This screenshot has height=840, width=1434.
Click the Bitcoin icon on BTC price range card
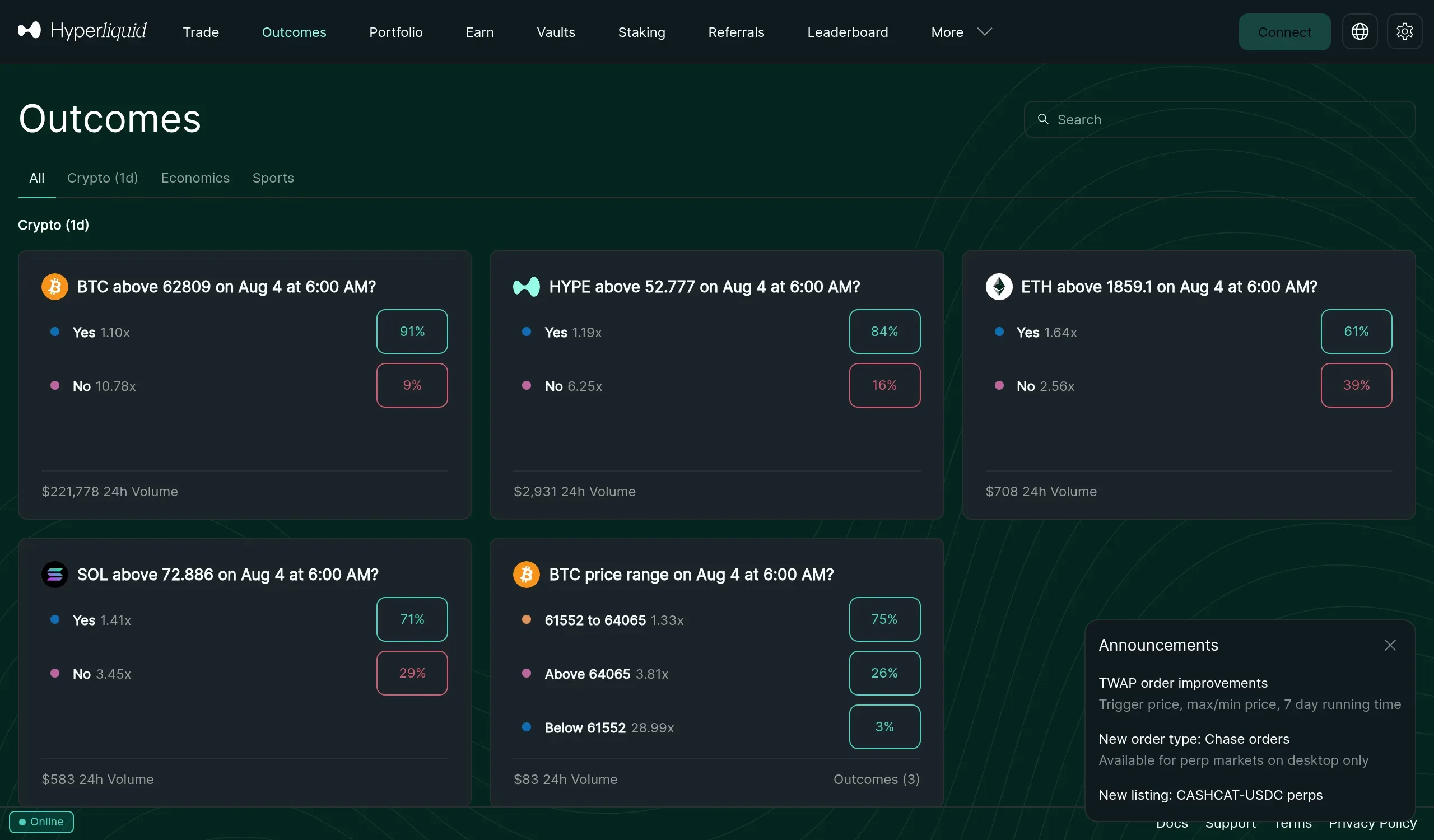pos(527,575)
